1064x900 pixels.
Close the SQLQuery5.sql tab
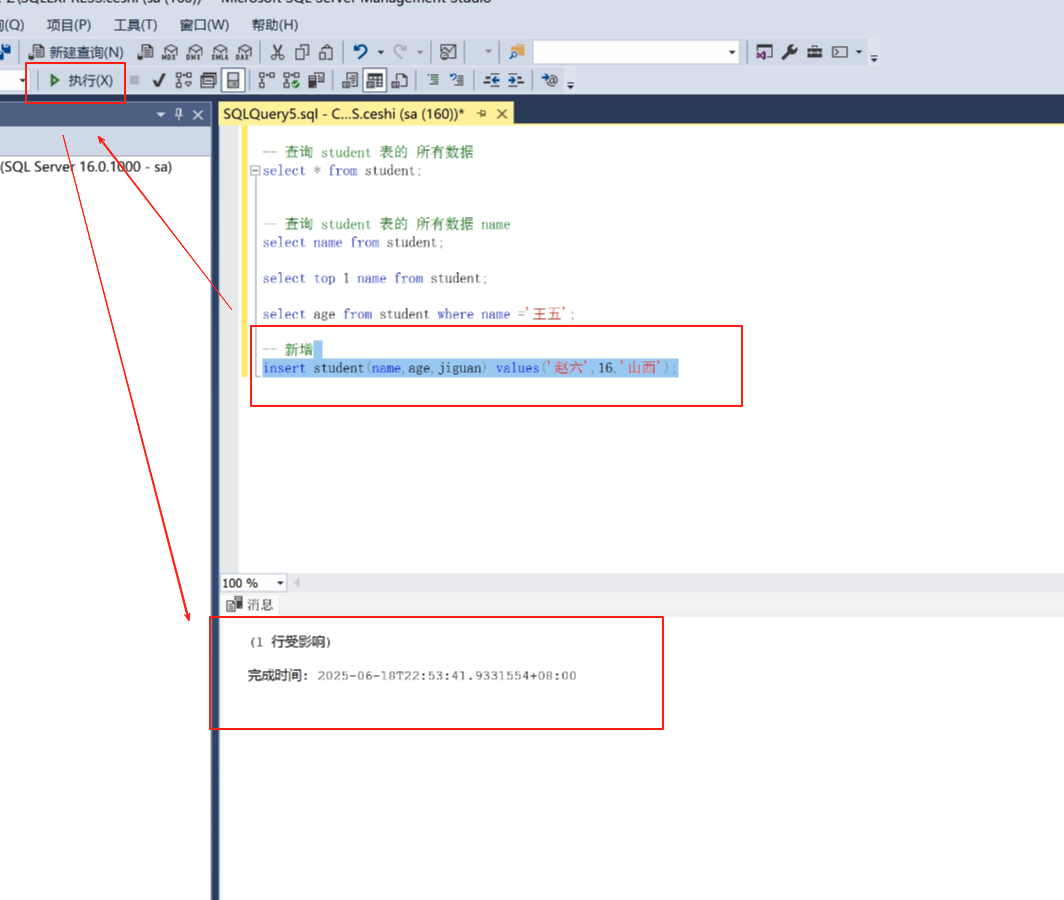pyautogui.click(x=502, y=114)
